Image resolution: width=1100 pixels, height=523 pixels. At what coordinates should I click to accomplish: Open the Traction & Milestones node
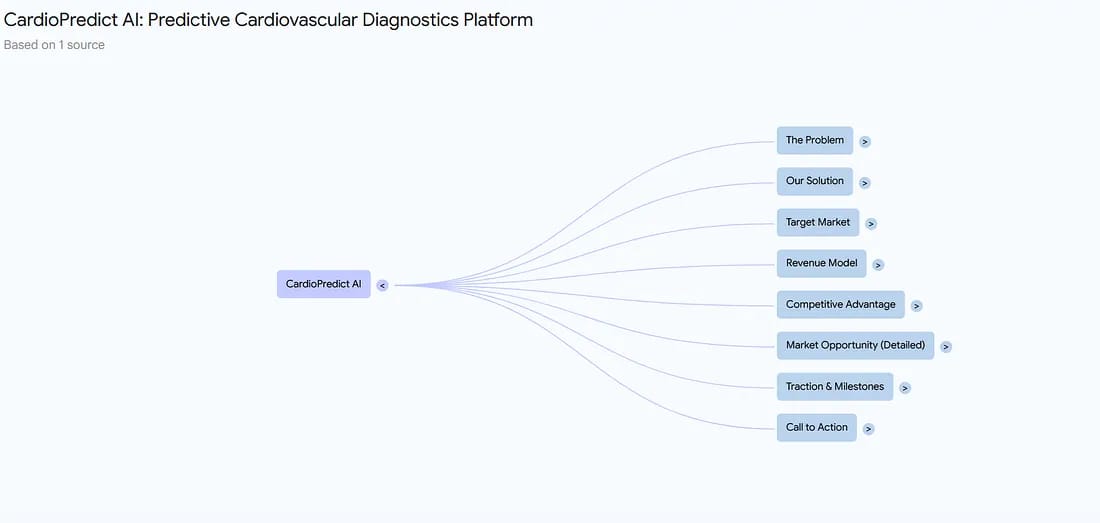click(x=835, y=386)
